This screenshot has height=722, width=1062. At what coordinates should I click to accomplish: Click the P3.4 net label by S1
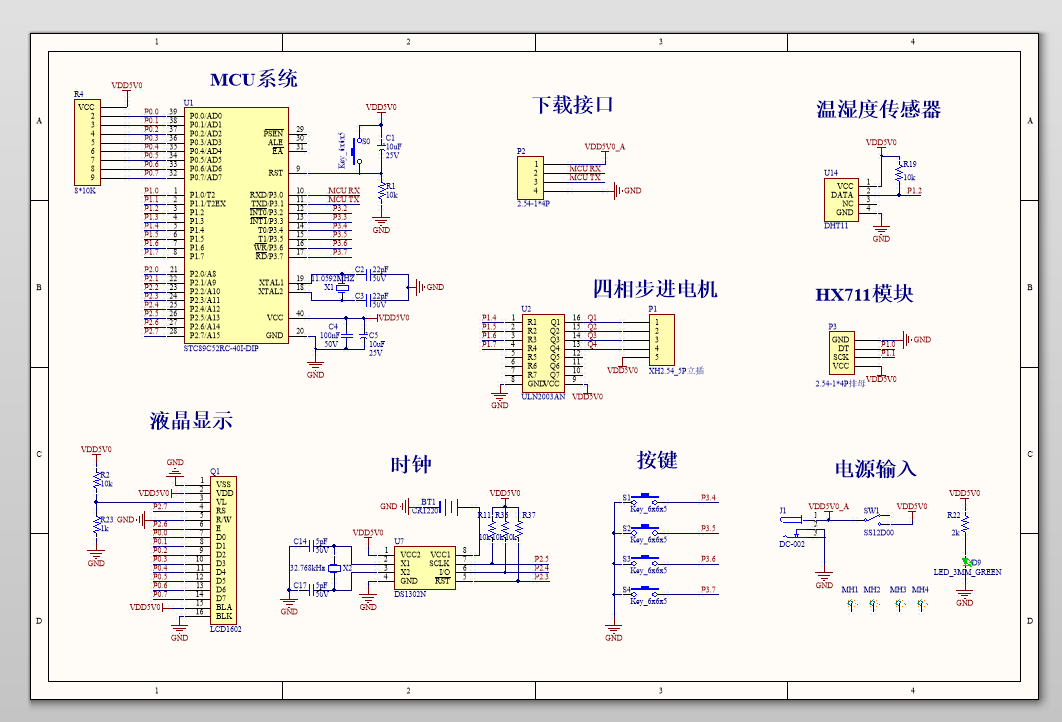(708, 497)
